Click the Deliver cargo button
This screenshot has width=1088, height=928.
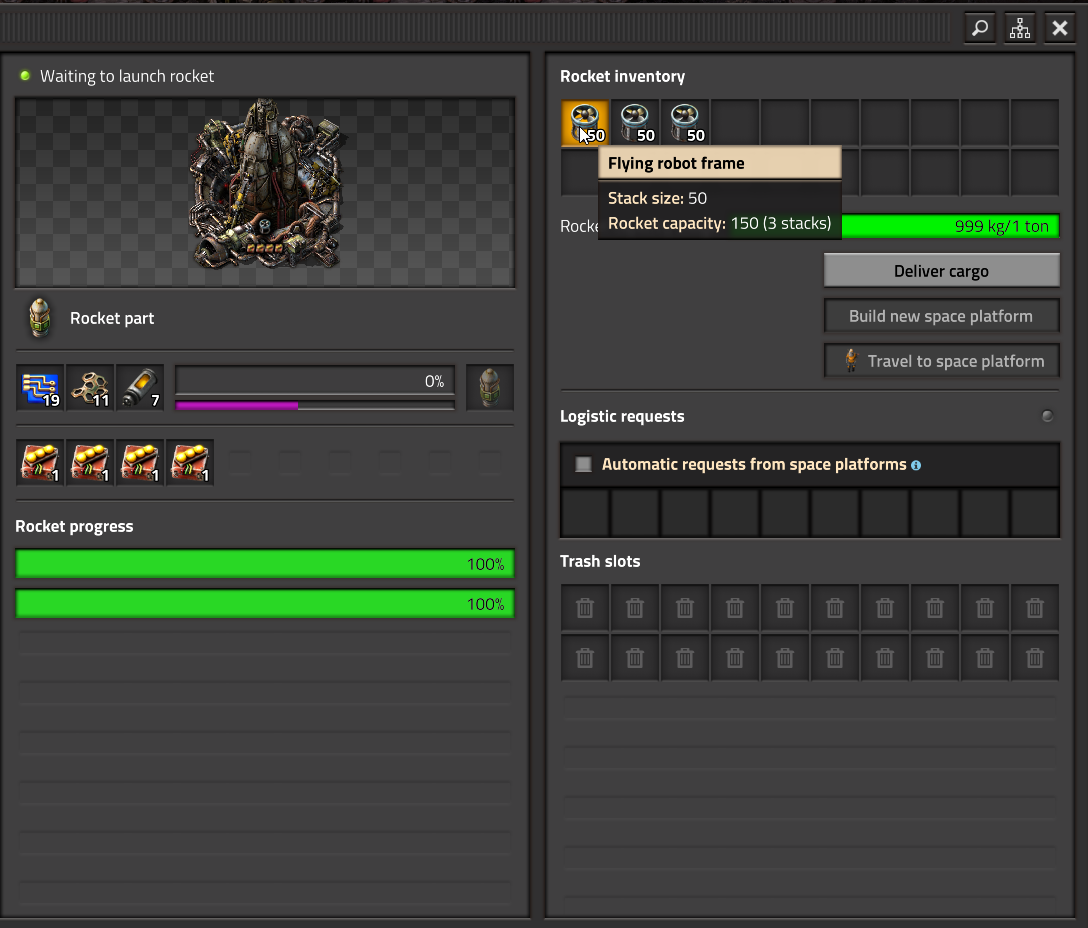point(942,271)
